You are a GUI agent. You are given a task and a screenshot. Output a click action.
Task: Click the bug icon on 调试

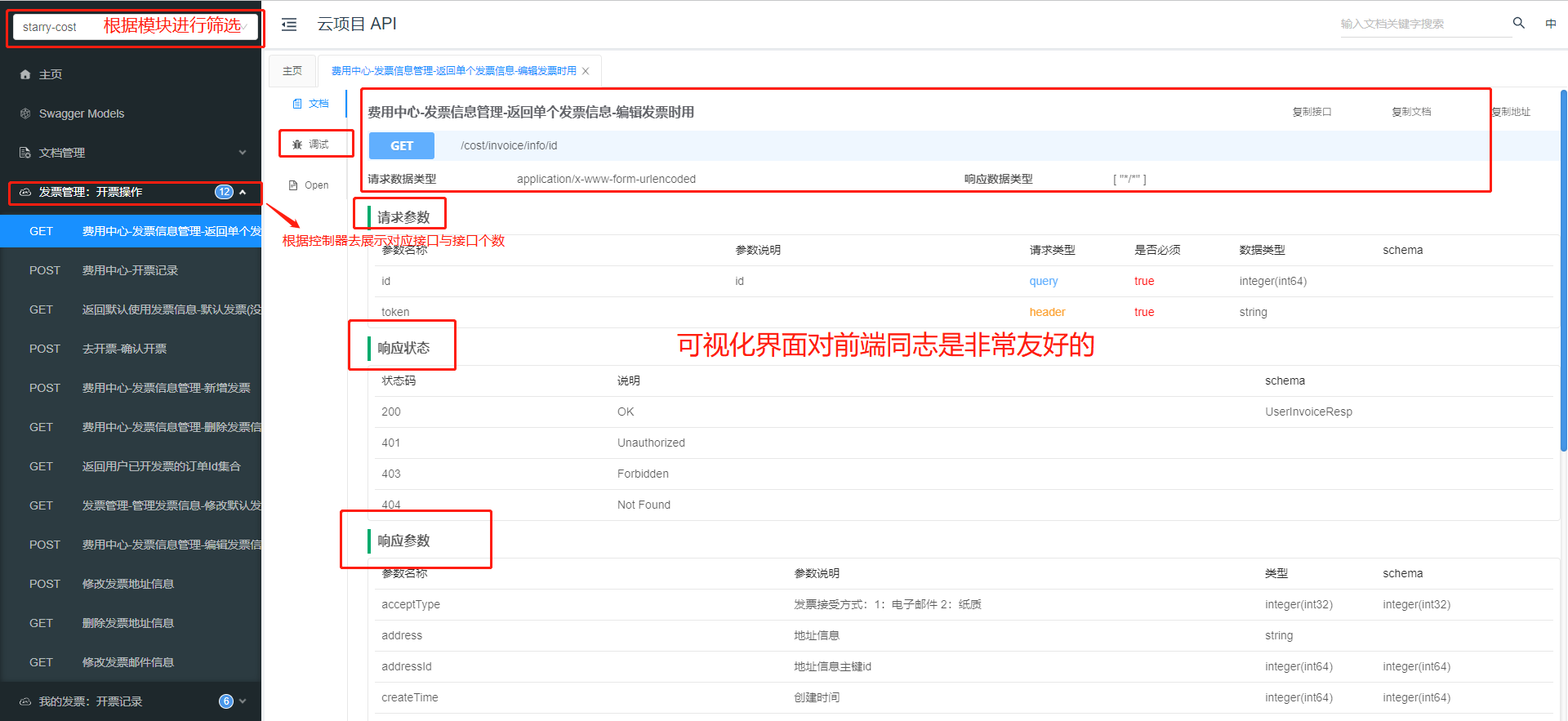pos(297,145)
